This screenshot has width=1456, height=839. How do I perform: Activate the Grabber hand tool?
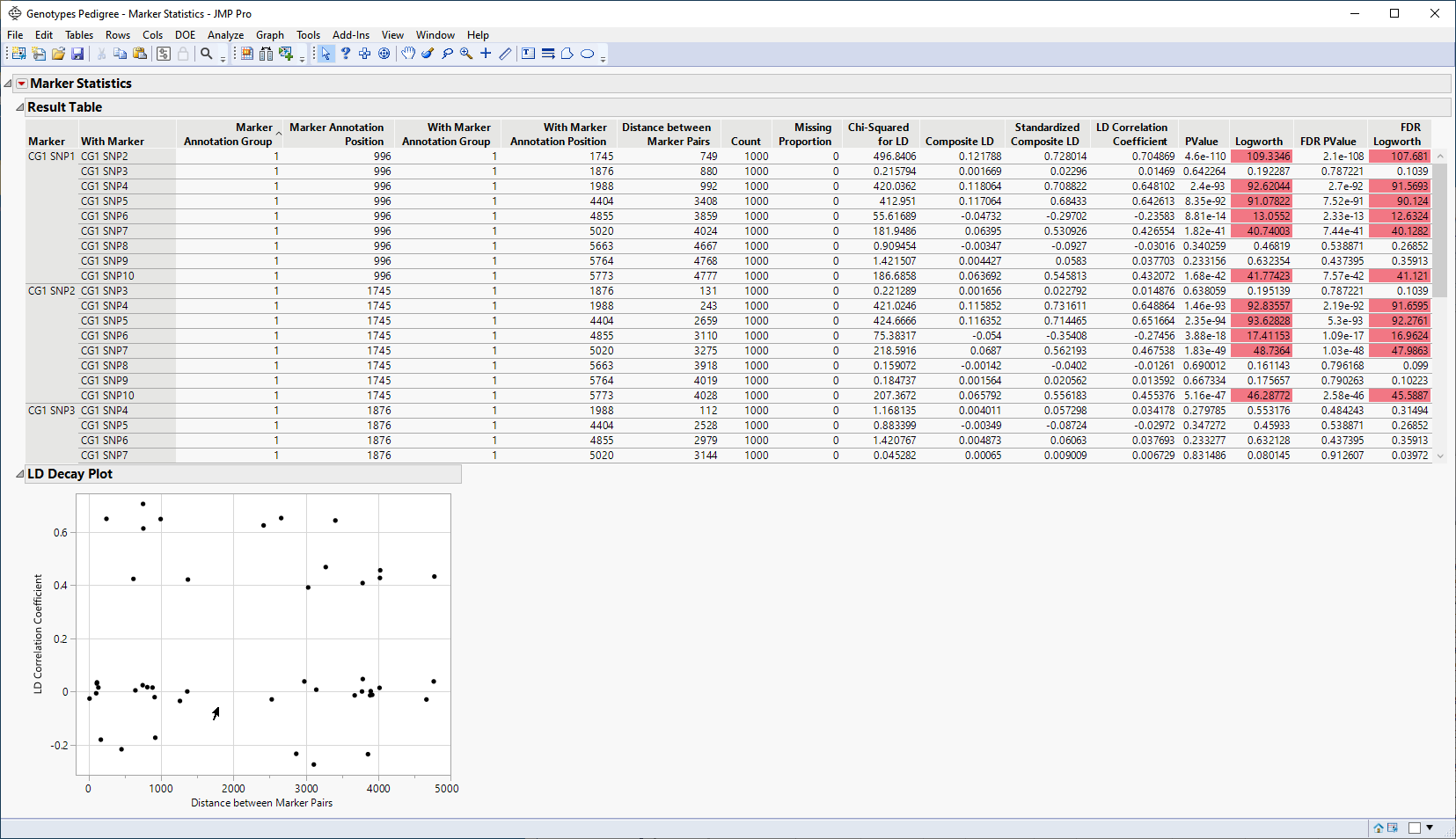[x=407, y=54]
